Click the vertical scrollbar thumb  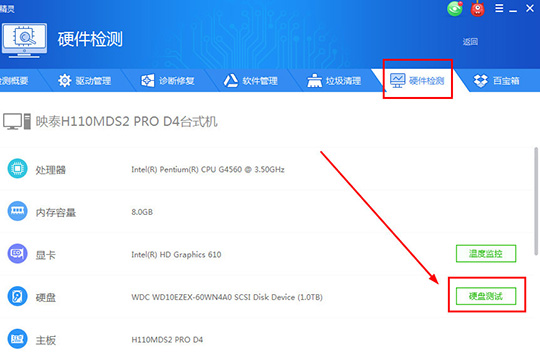point(536,201)
